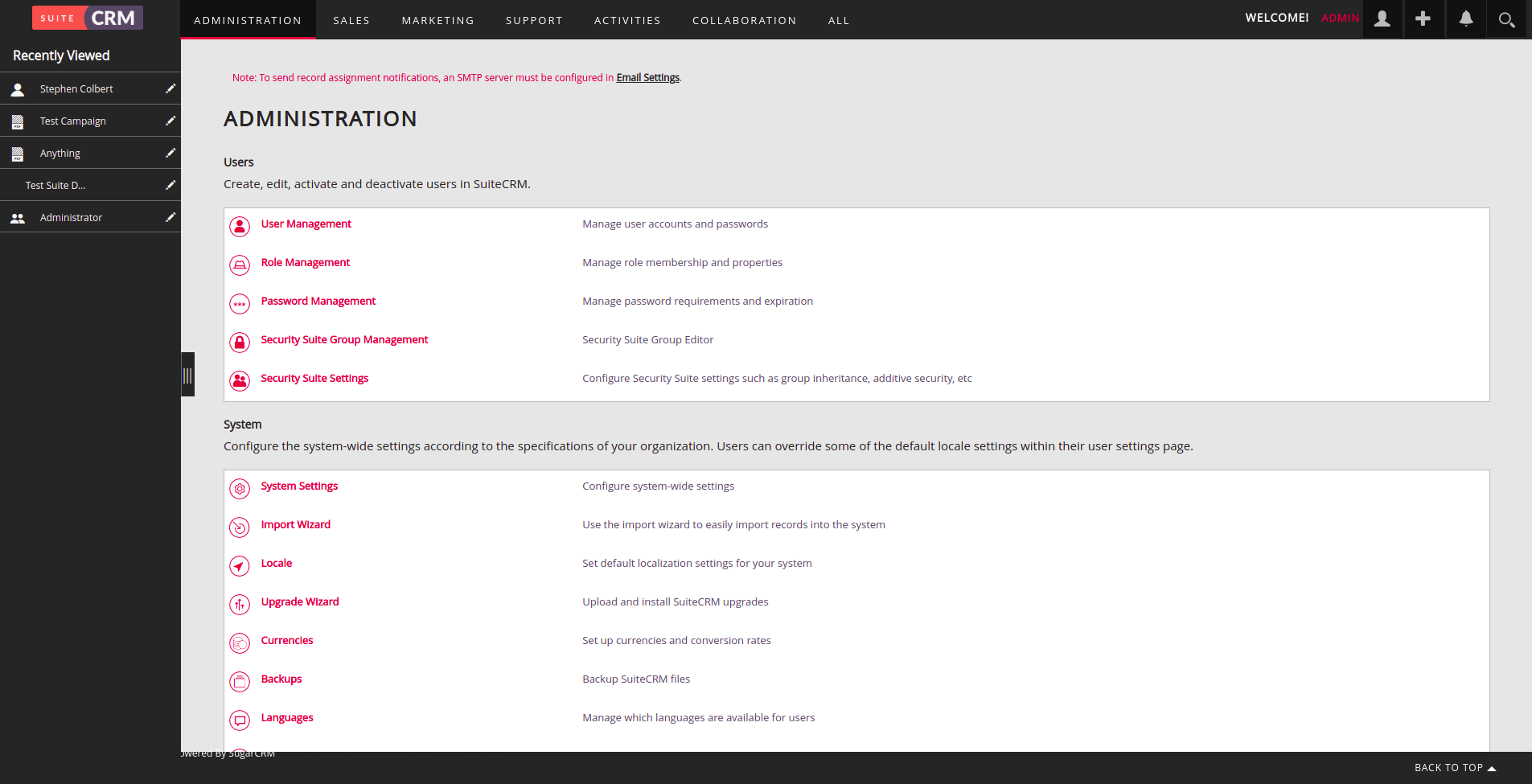Click the search magnifier icon
This screenshot has height=784, width=1532.
(x=1507, y=18)
